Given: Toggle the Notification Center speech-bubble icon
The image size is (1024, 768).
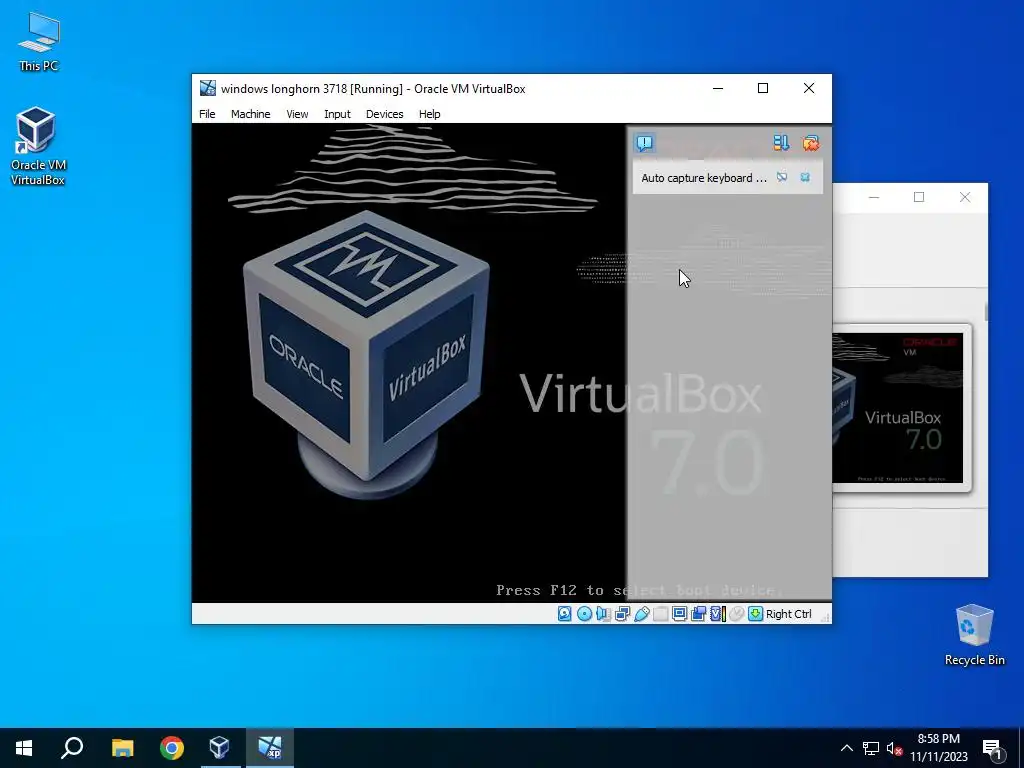Looking at the screenshot, I should click(x=645, y=142).
